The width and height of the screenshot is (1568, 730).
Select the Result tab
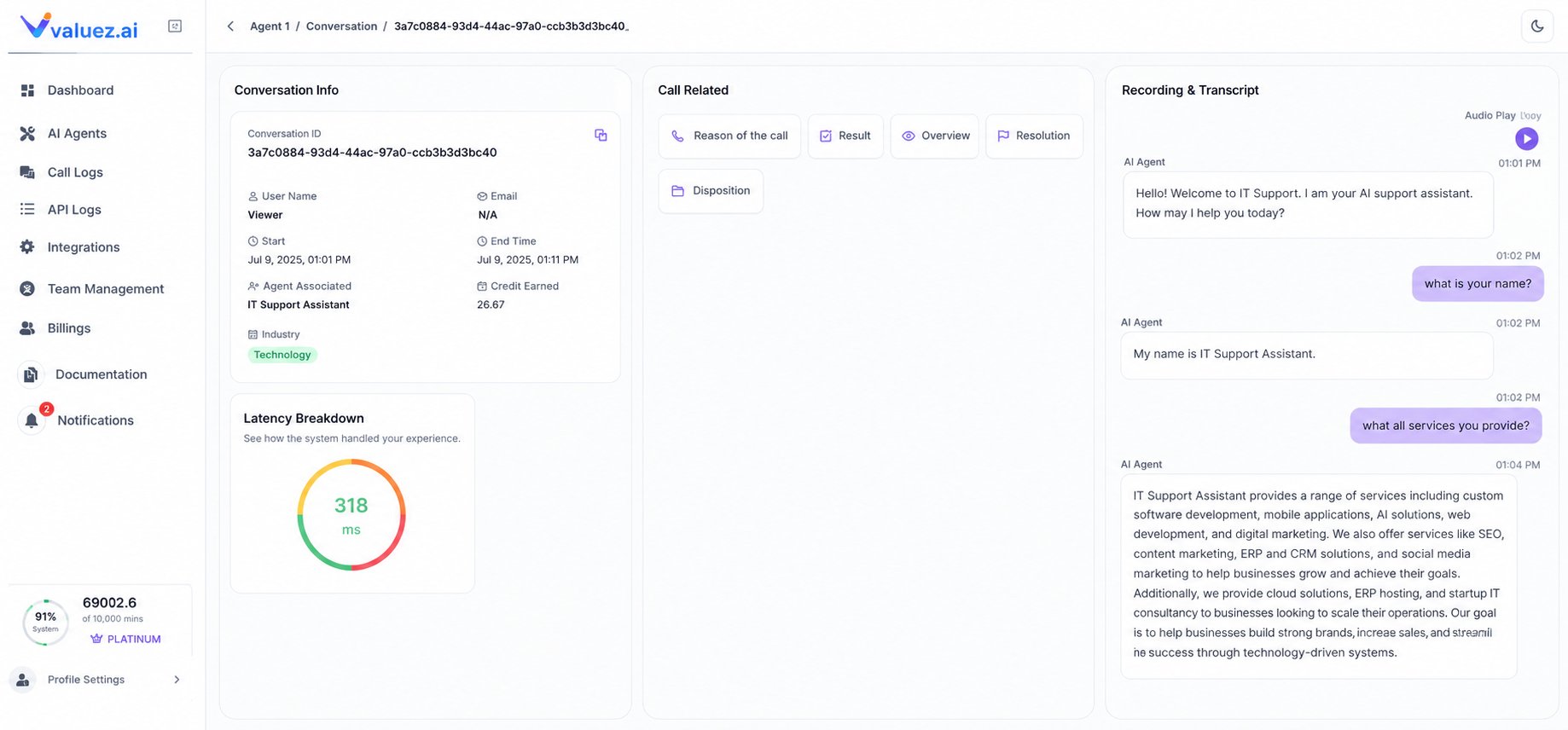click(x=845, y=136)
